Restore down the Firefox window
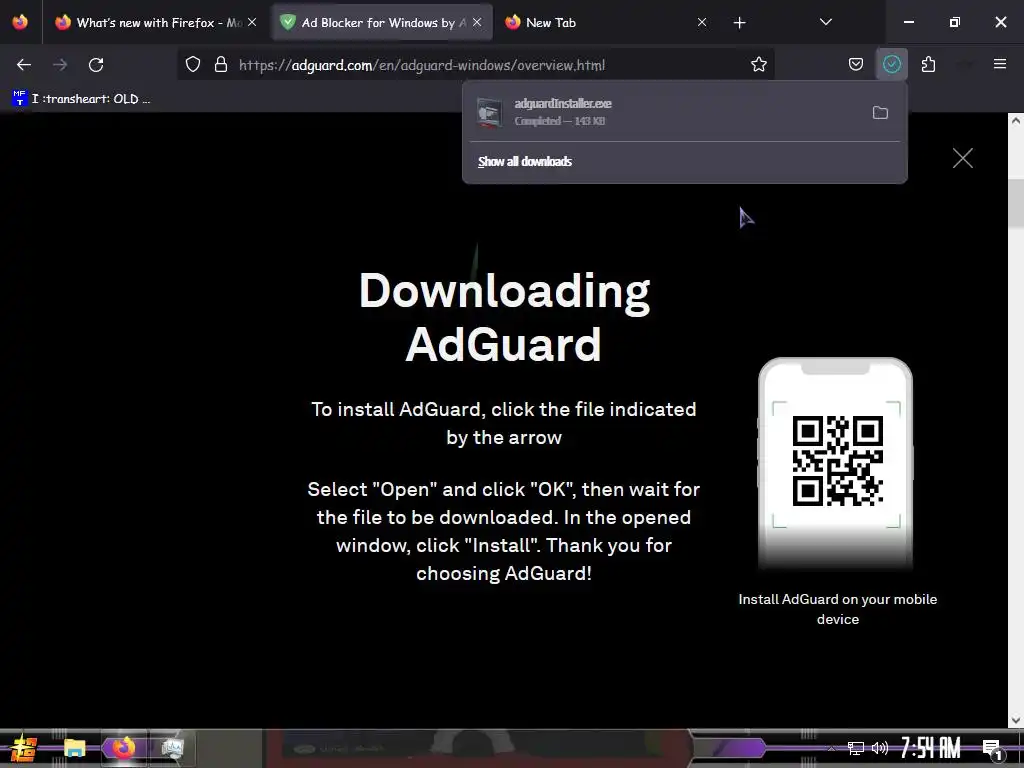Viewport: 1024px width, 768px height. coord(955,22)
